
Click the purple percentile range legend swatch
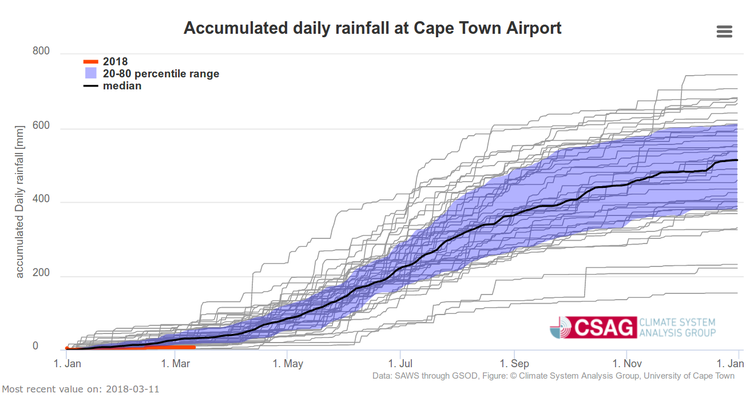(x=91, y=74)
